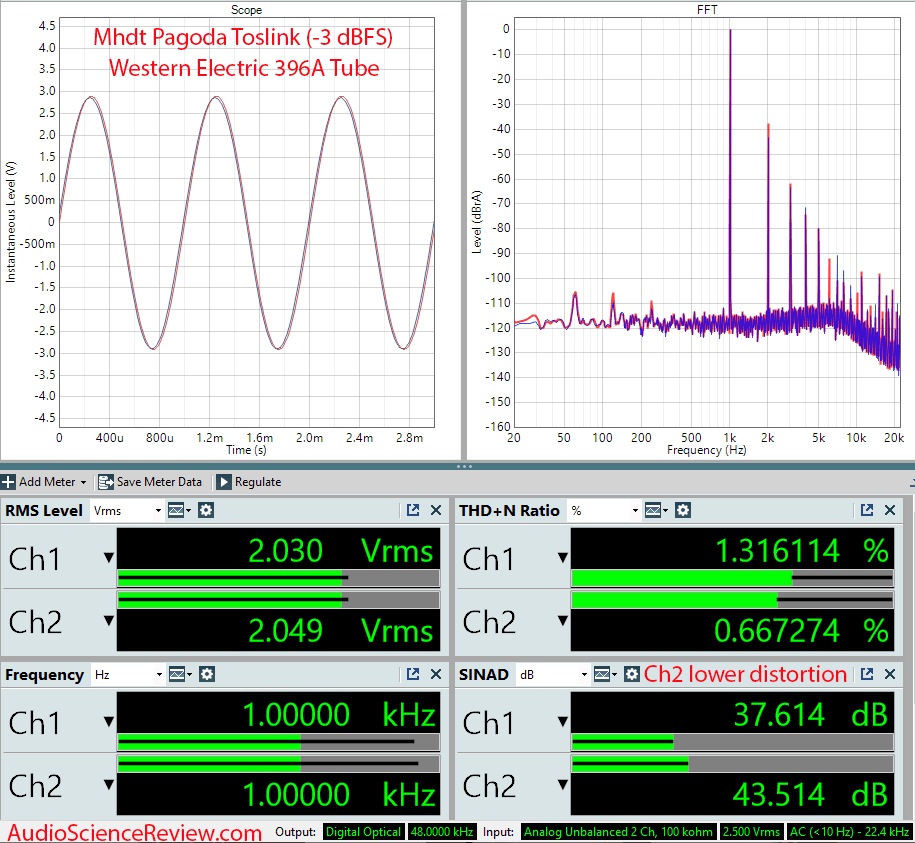915x843 pixels.
Task: Click the SINAD meter graph view icon
Action: pyautogui.click(x=605, y=674)
